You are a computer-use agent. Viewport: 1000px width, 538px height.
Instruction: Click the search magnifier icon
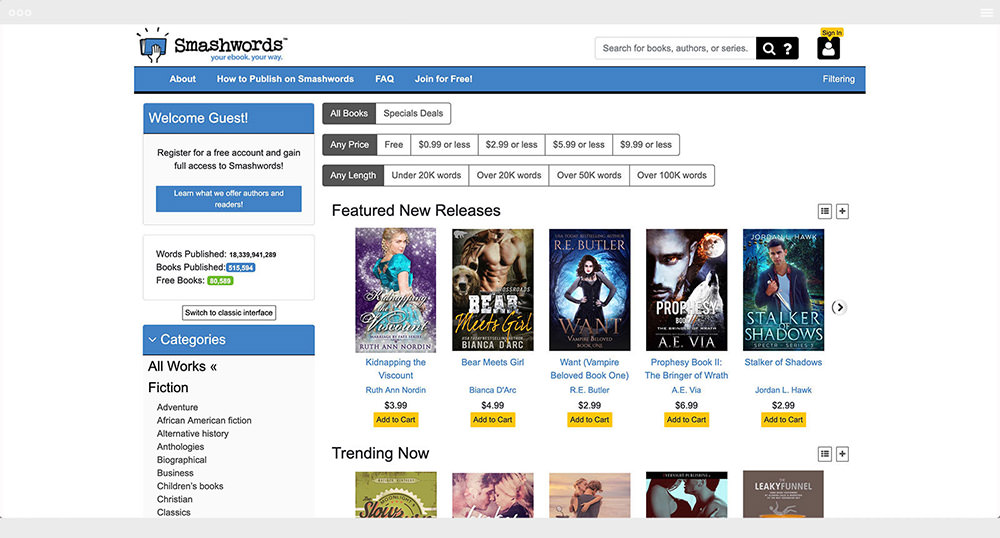coord(768,48)
